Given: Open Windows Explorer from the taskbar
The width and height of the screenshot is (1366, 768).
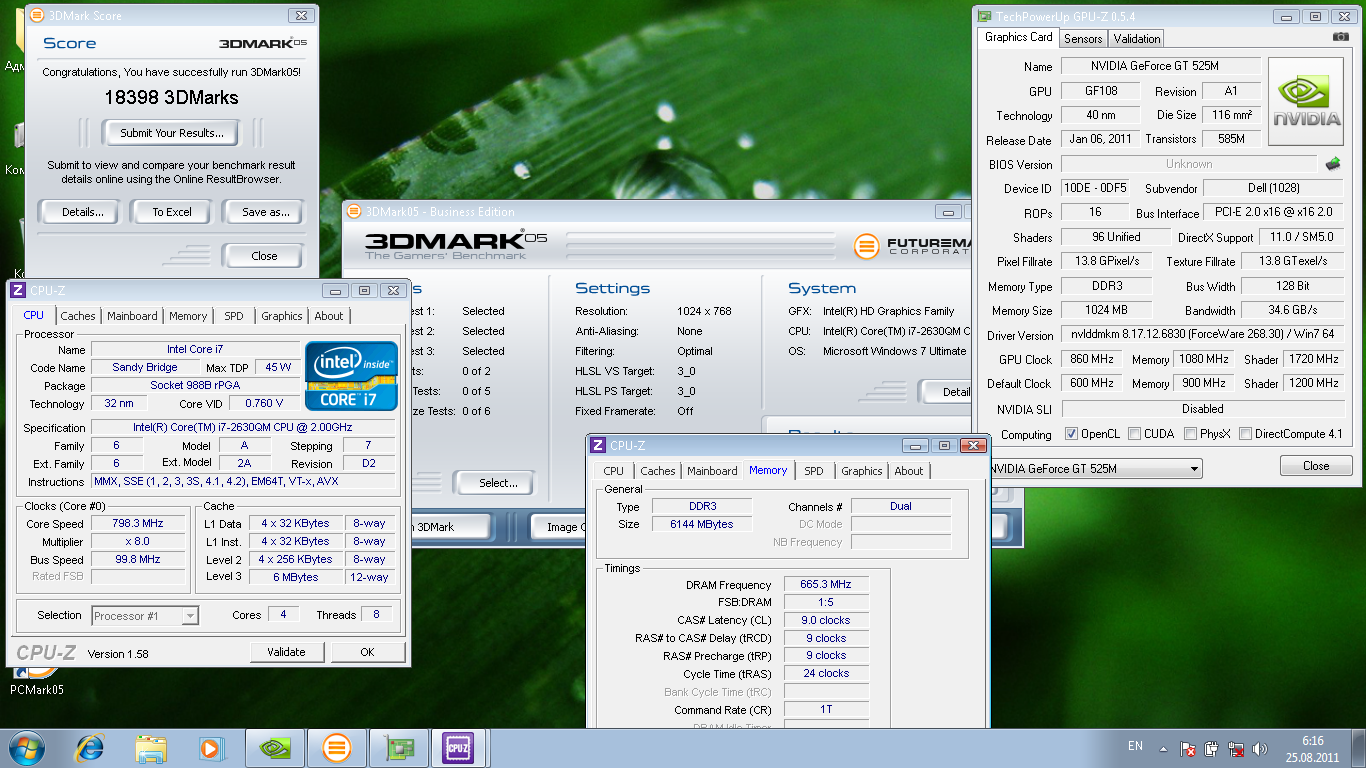Looking at the screenshot, I should point(151,748).
